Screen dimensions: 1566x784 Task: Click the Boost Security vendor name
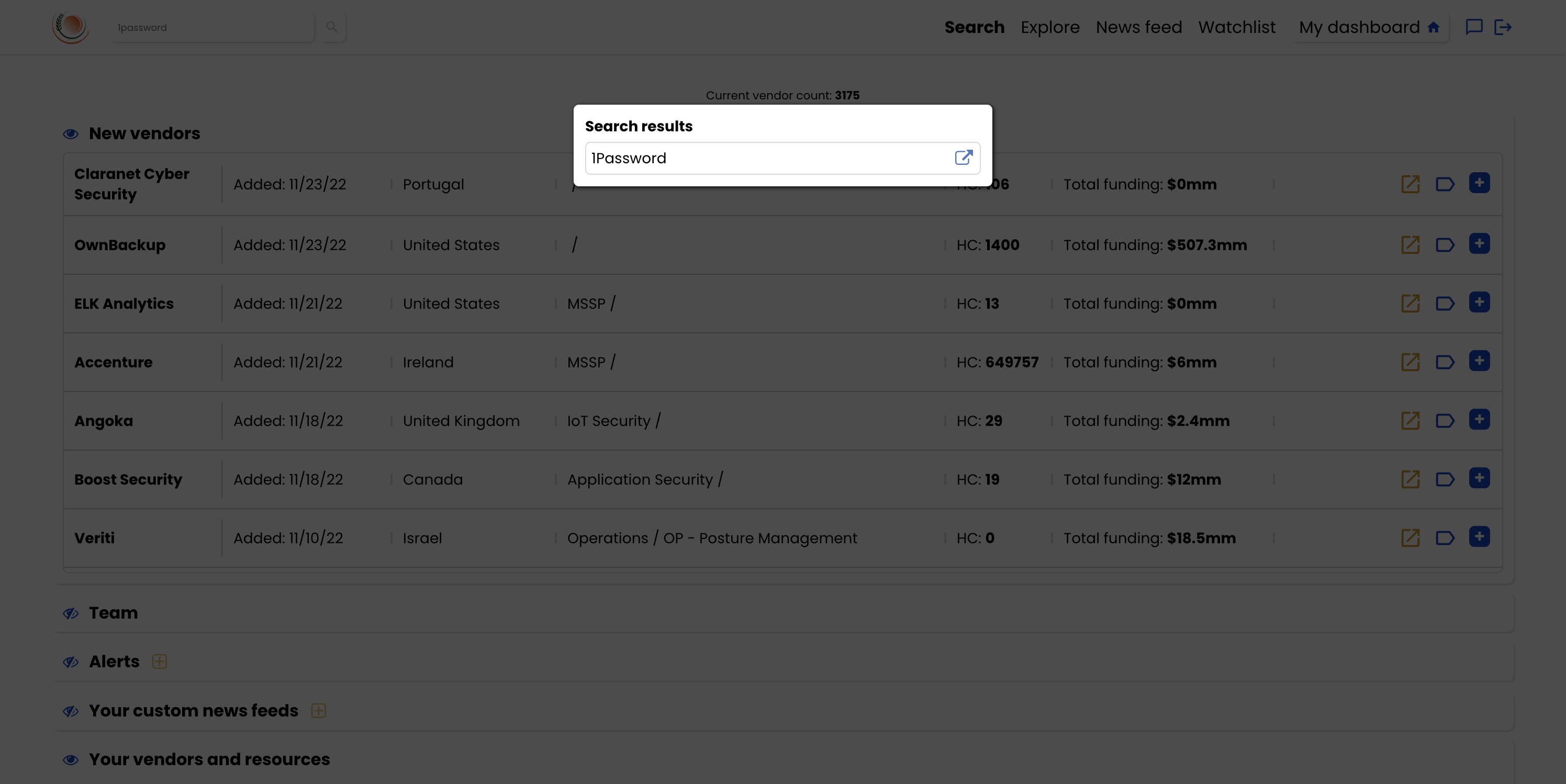(128, 479)
